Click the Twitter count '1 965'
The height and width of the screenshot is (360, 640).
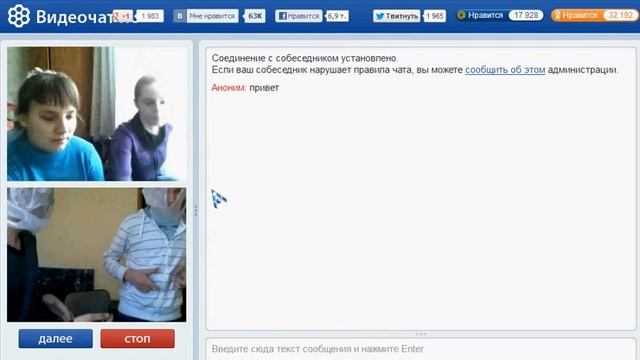(435, 16)
